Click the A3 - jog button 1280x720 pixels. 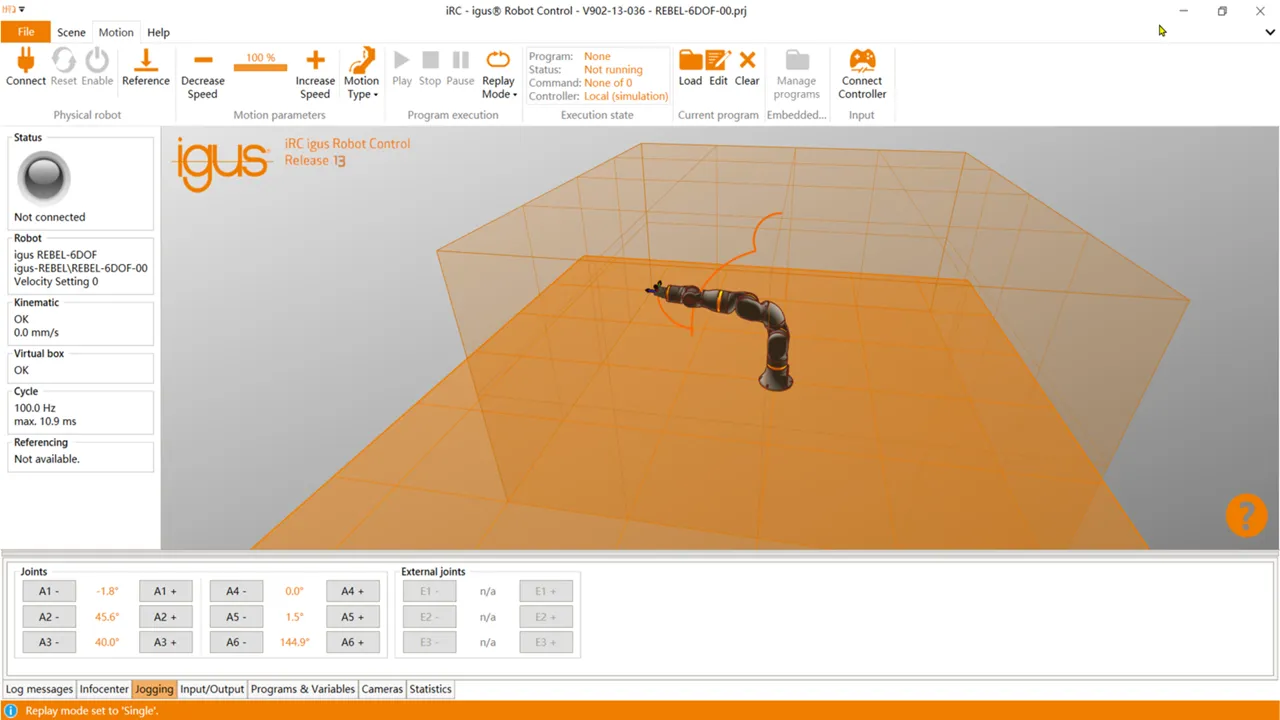(49, 642)
